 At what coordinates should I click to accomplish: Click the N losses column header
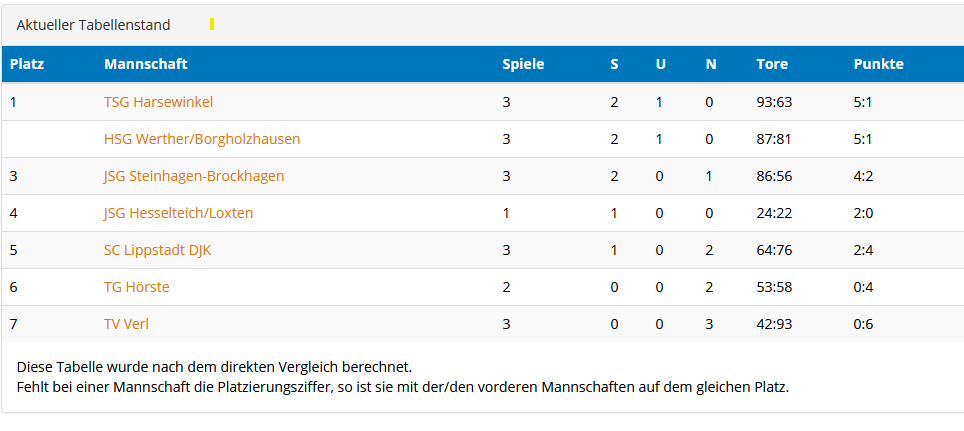point(711,64)
